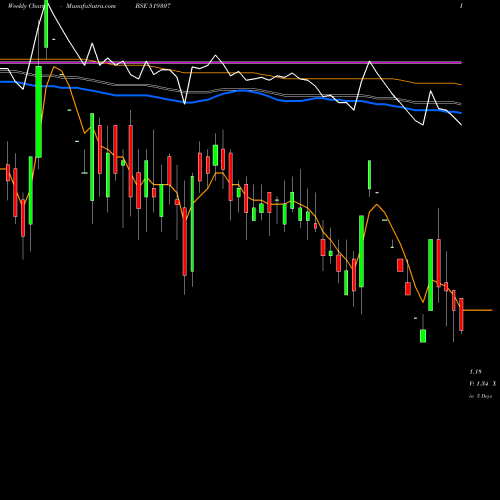The image size is (500, 500).
Task: Click the 'BSE 519307' symbol label
Action: [x=154, y=6]
